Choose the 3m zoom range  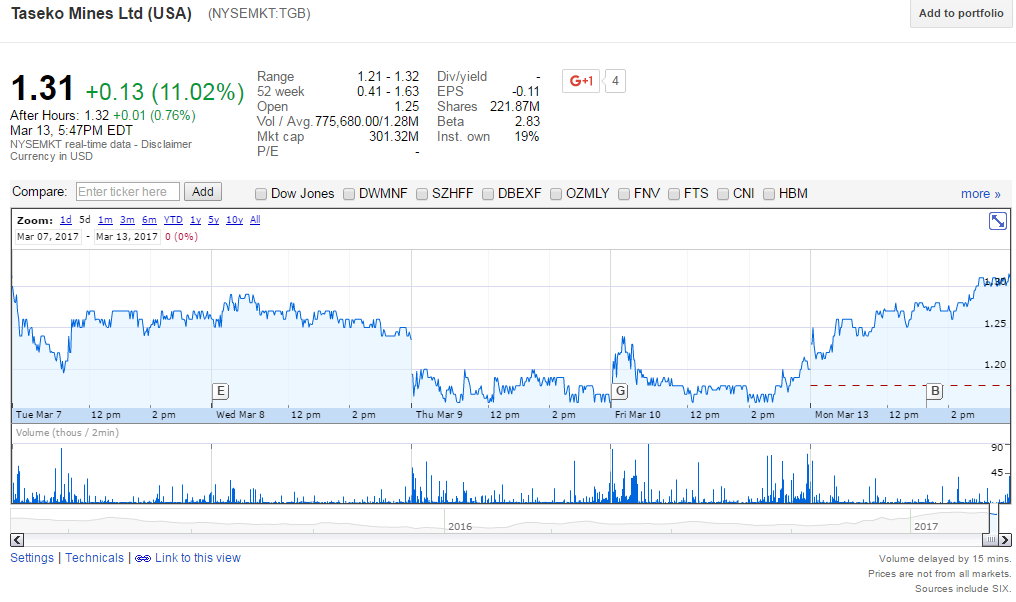127,220
